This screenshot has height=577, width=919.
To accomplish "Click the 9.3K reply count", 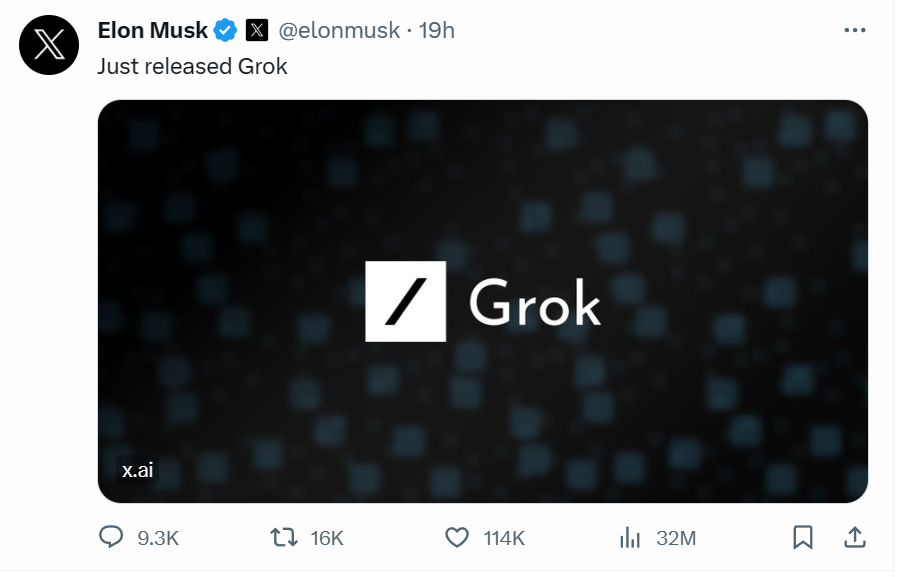I will point(158,538).
